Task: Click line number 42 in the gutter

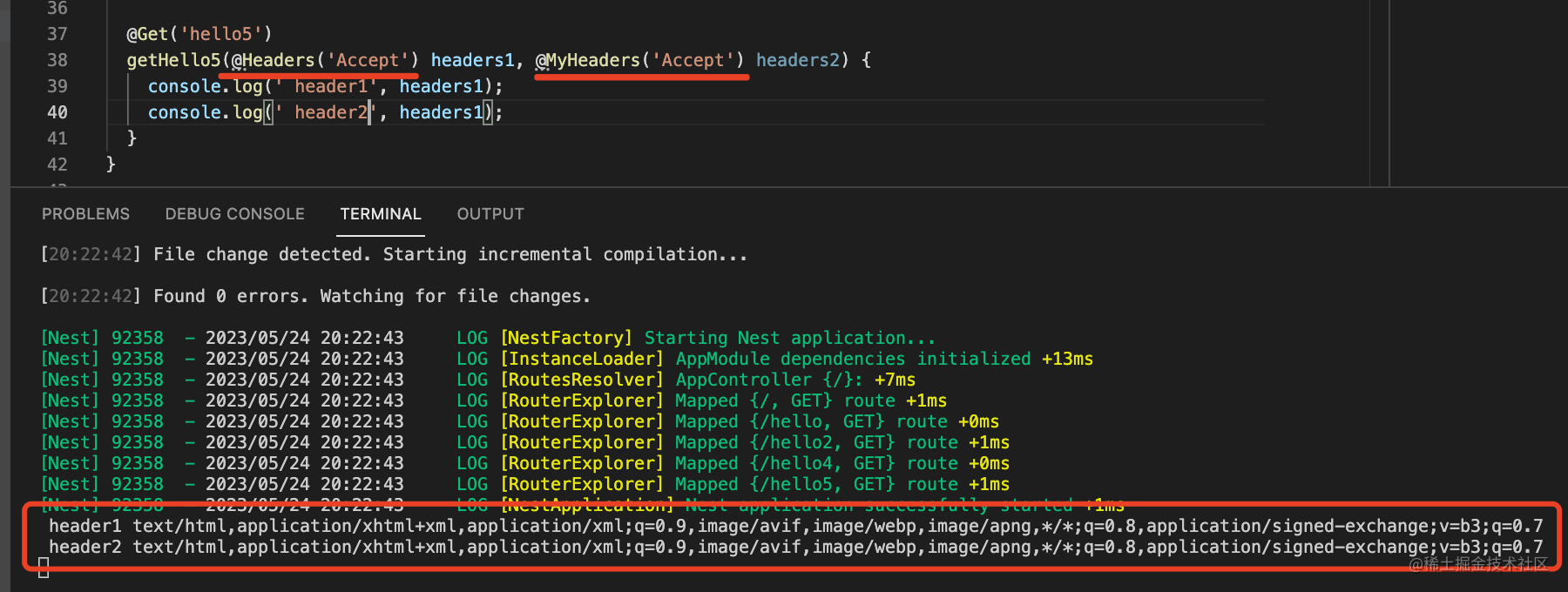Action: pyautogui.click(x=57, y=165)
